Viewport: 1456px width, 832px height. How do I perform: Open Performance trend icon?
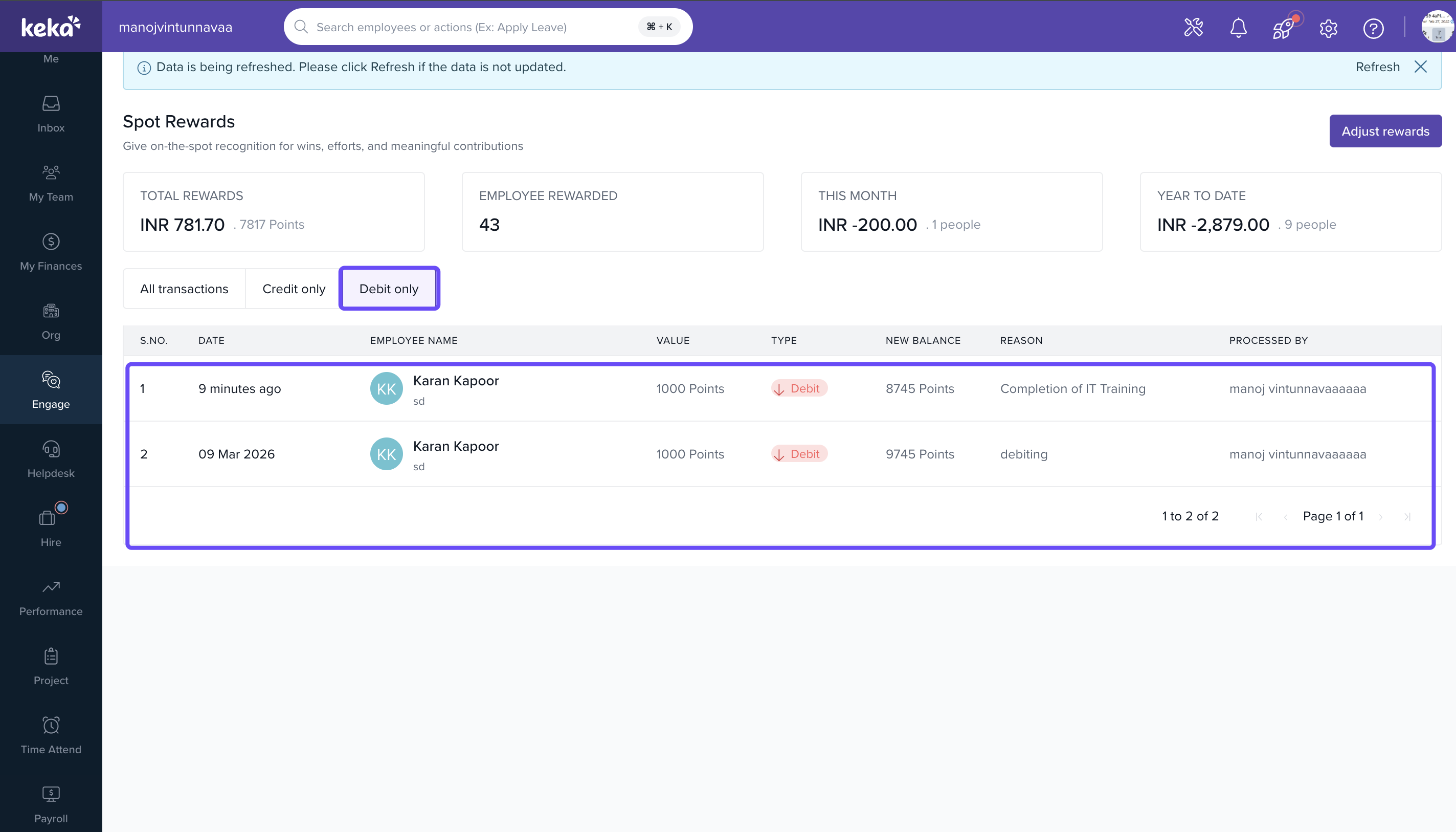51,587
